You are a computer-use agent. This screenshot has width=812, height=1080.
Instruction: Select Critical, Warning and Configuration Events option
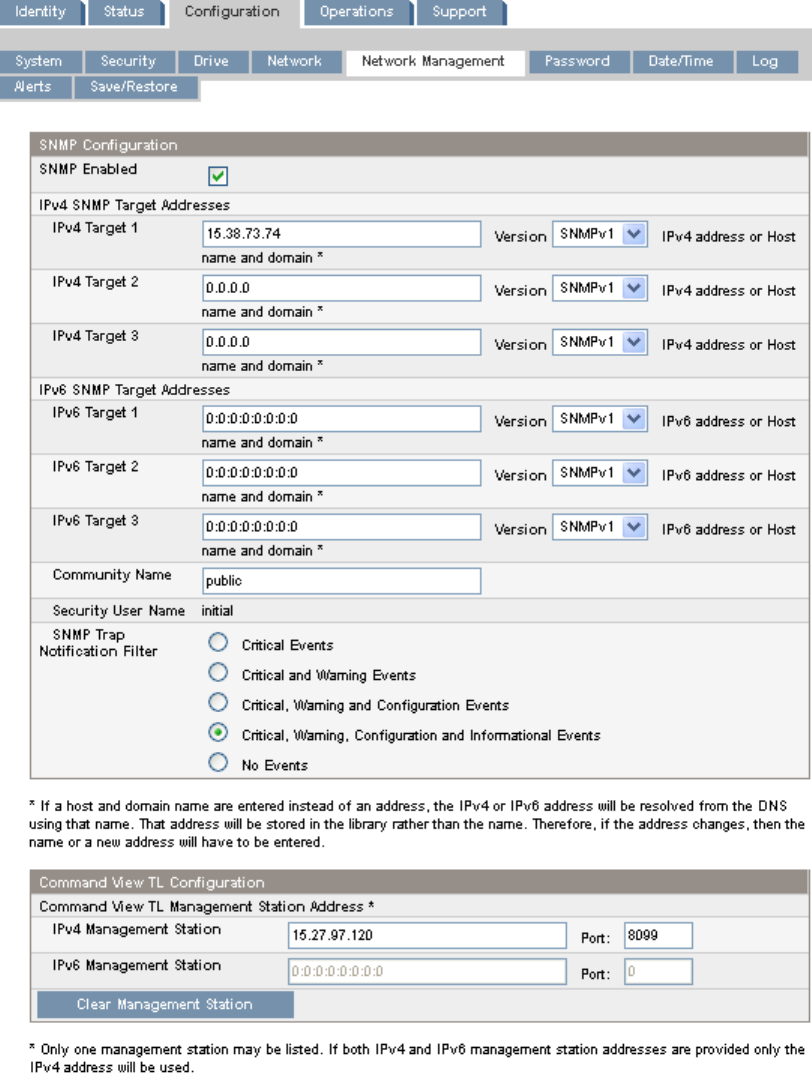(218, 704)
